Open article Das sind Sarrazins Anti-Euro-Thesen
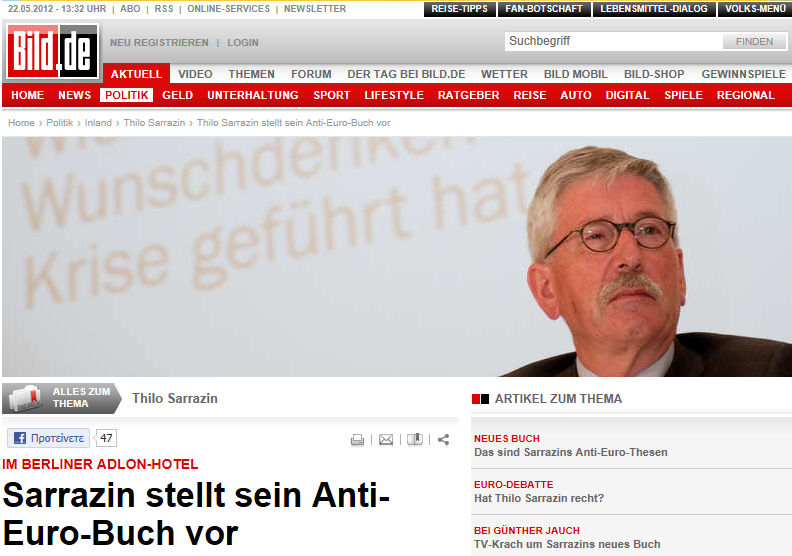Image resolution: width=792 pixels, height=556 pixels. click(570, 452)
